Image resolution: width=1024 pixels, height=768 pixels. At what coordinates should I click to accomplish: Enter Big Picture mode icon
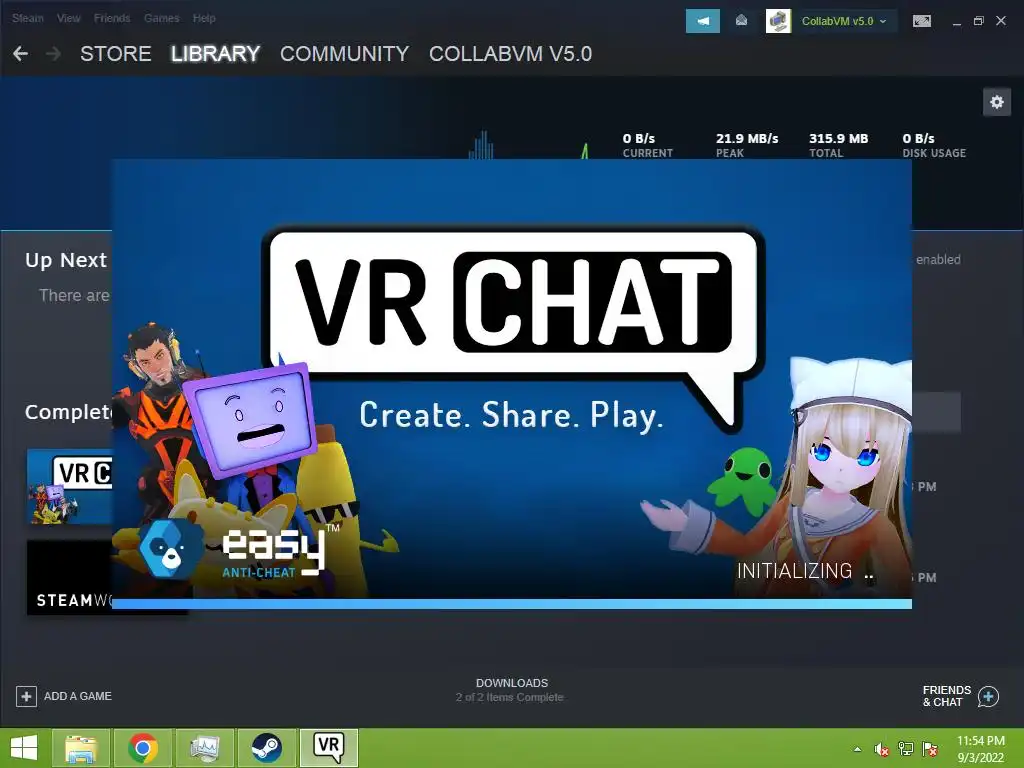921,21
